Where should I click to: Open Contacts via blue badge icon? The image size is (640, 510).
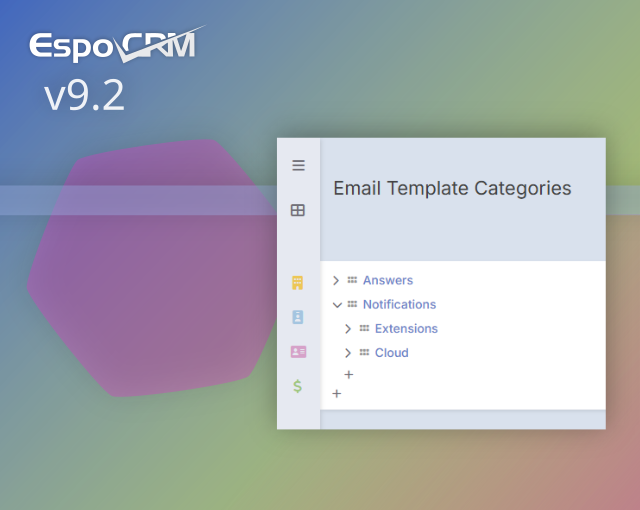(x=298, y=317)
